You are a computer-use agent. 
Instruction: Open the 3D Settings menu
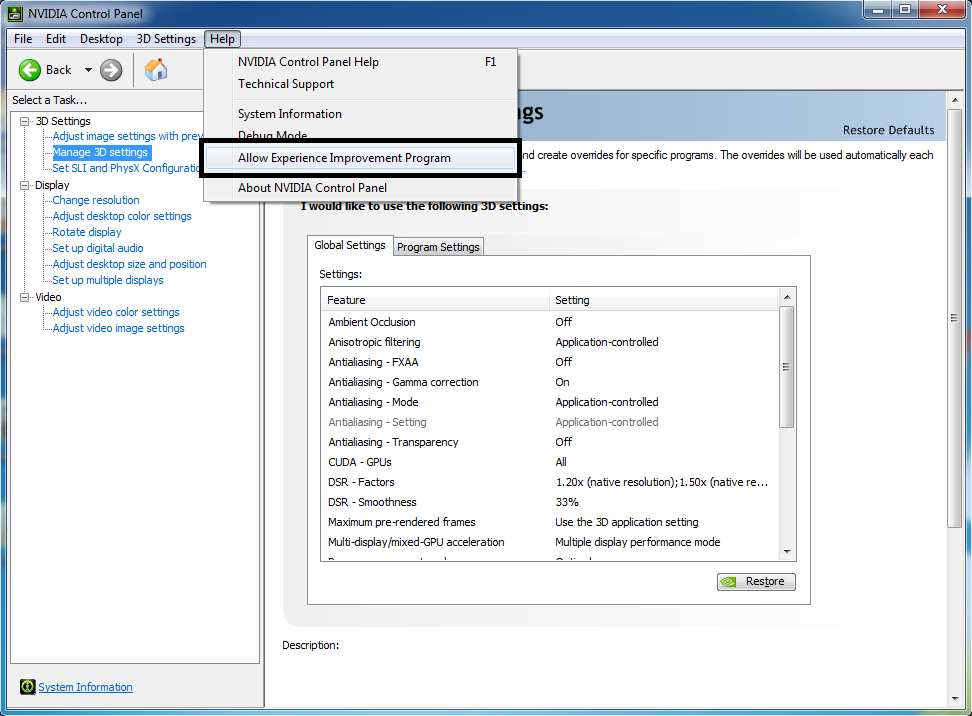166,39
